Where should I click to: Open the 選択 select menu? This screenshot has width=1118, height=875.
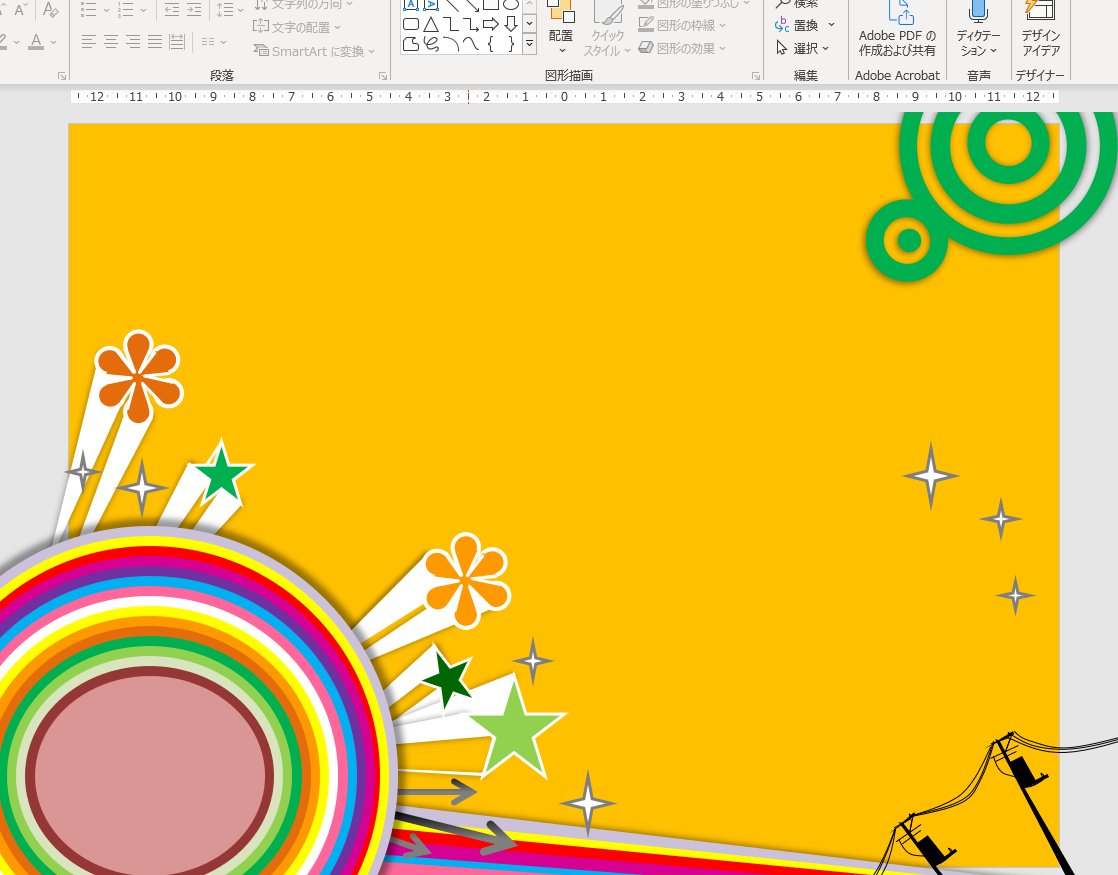click(803, 48)
